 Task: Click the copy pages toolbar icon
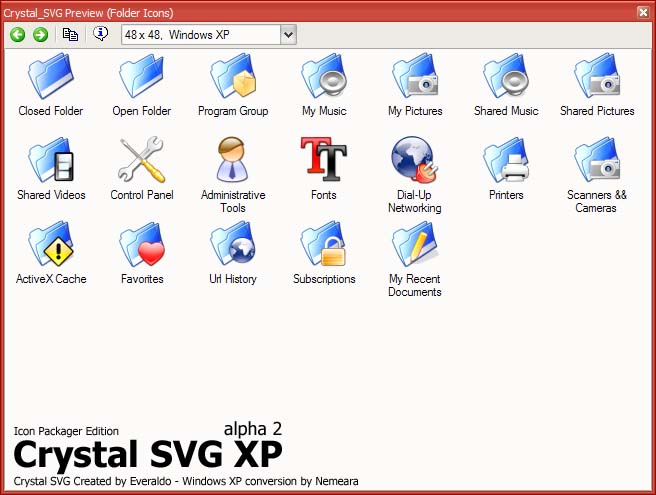(x=70, y=34)
